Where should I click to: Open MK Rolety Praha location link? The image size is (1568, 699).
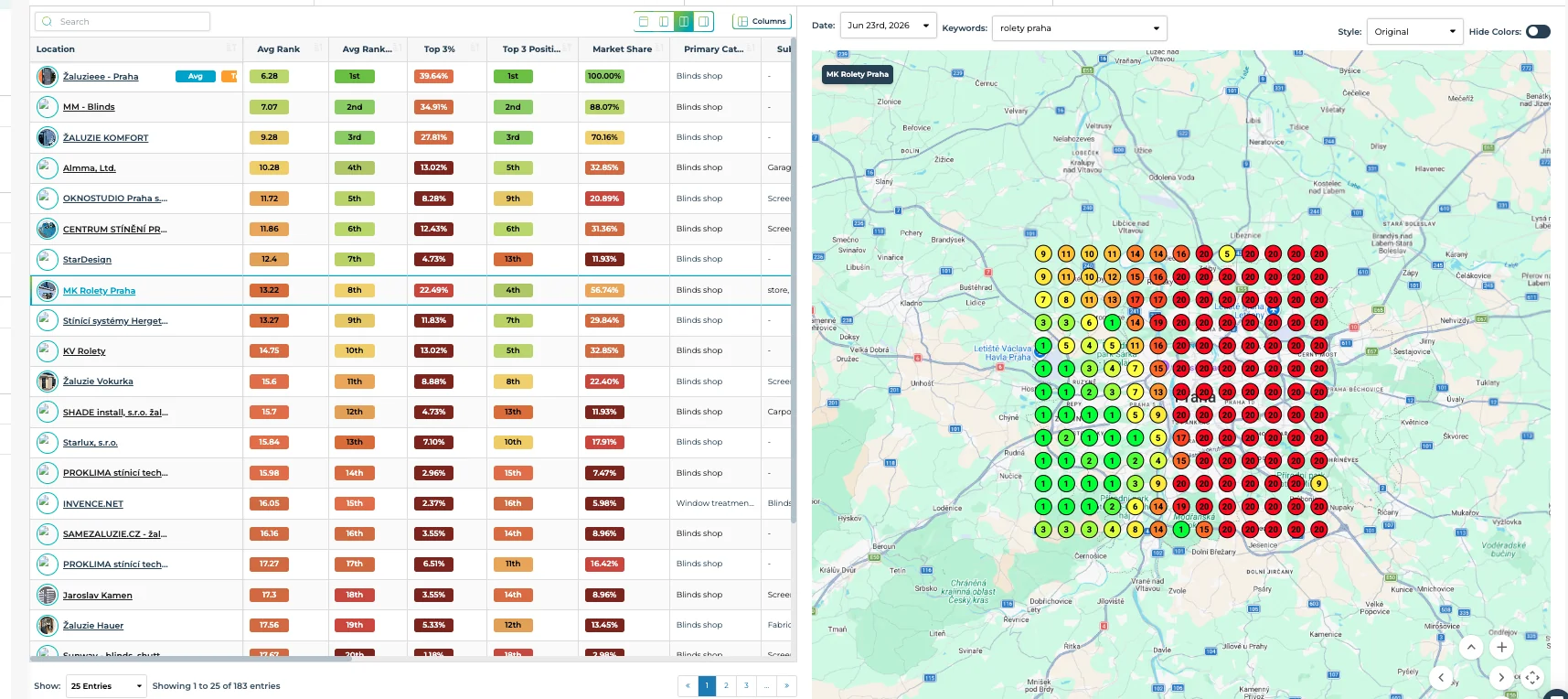(99, 291)
